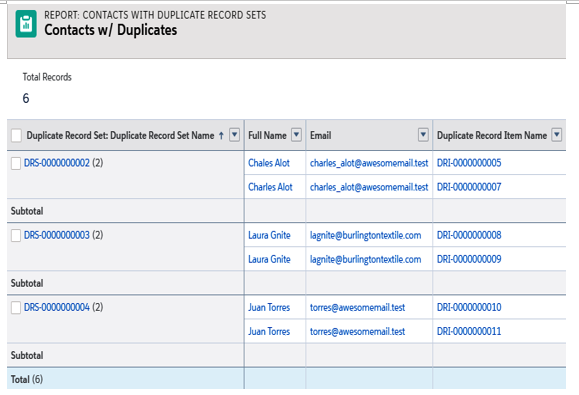This screenshot has width=579, height=395.
Task: Open duplicate item DRI-0000000010
Action: (469, 307)
